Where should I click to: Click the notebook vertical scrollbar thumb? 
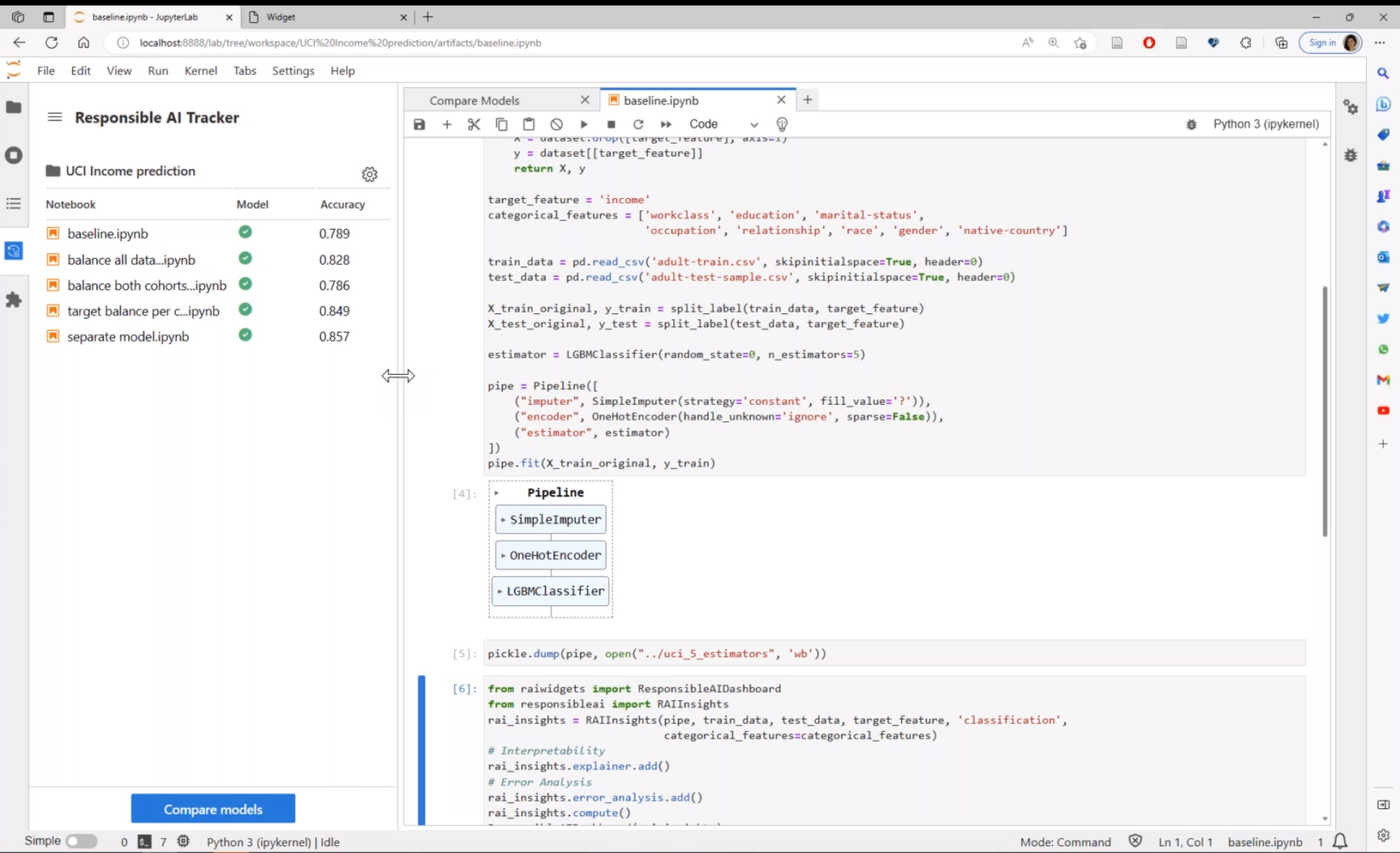click(x=1324, y=411)
